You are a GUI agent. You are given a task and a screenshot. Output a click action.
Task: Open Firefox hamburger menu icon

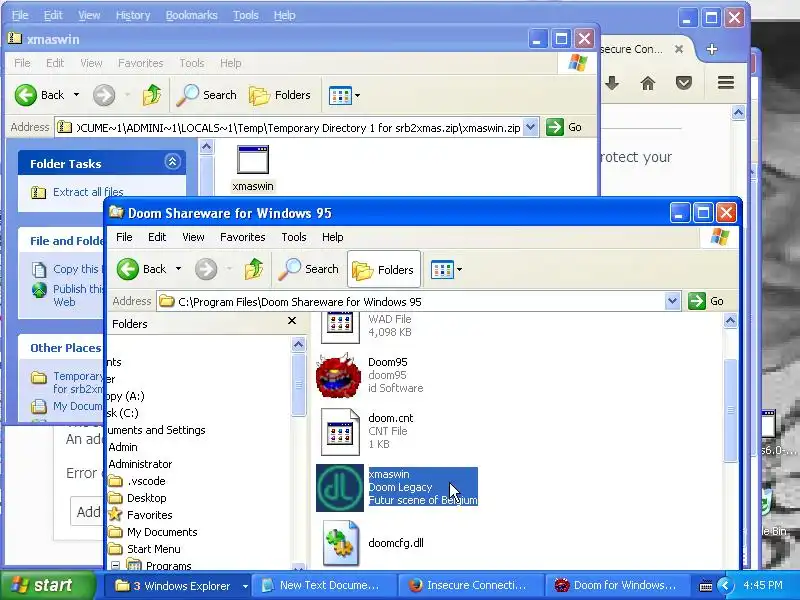(726, 83)
